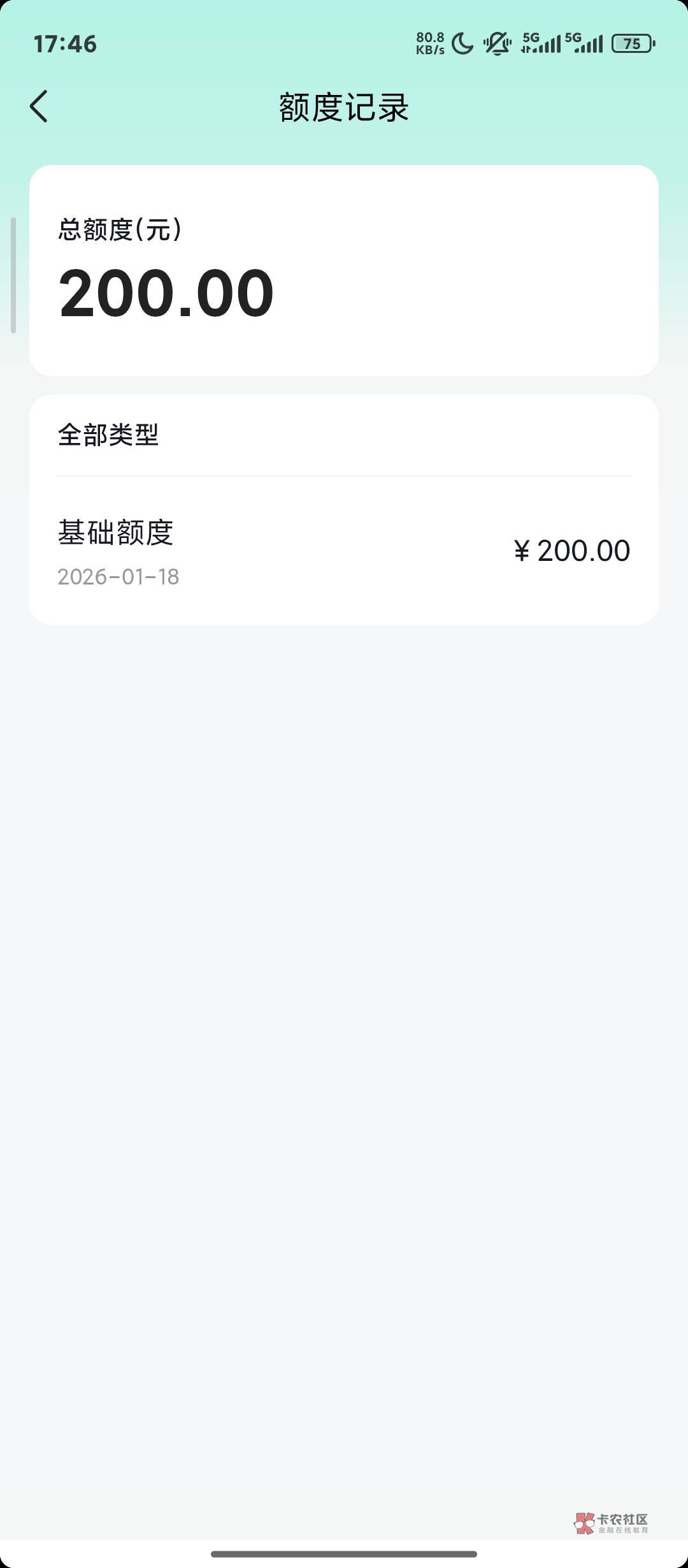Tap the ¥200.00 record amount
Viewport: 688px width, 1568px height.
click(x=571, y=551)
